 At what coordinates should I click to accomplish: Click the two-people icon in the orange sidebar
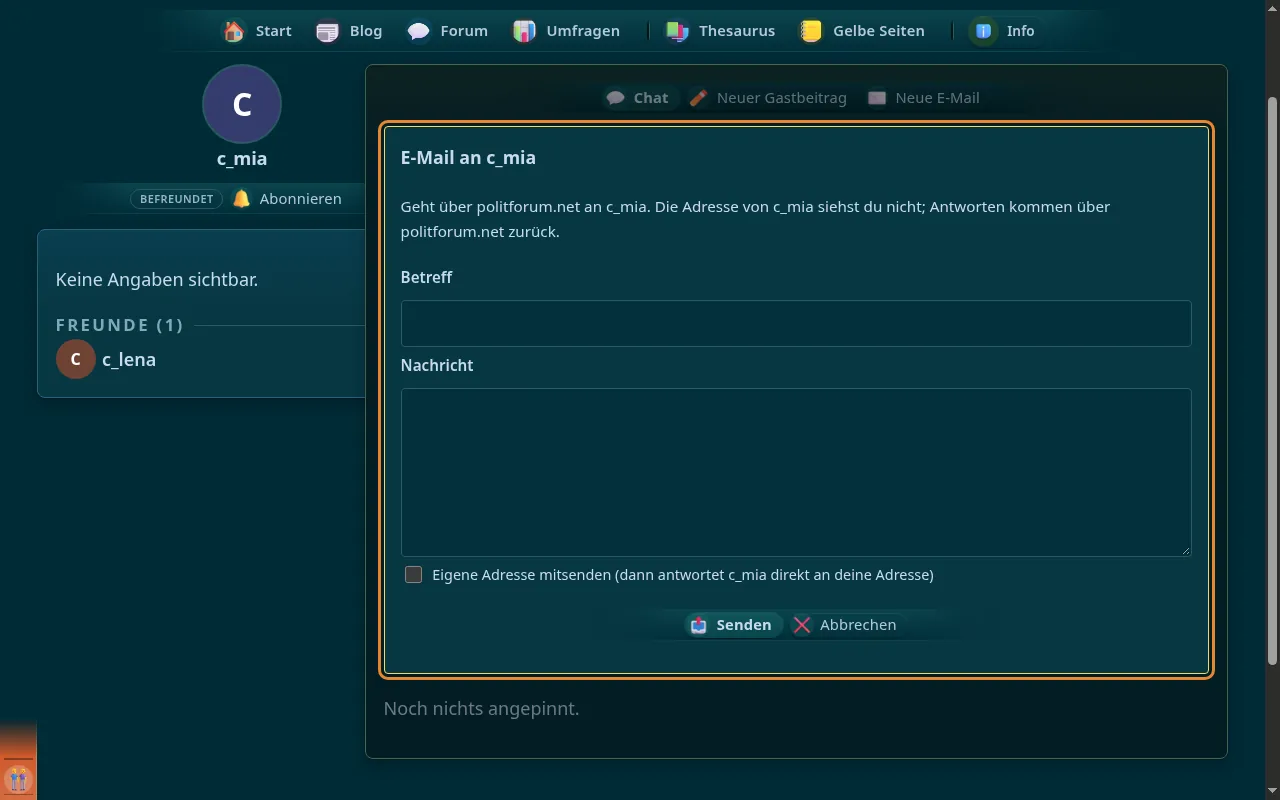[18, 778]
